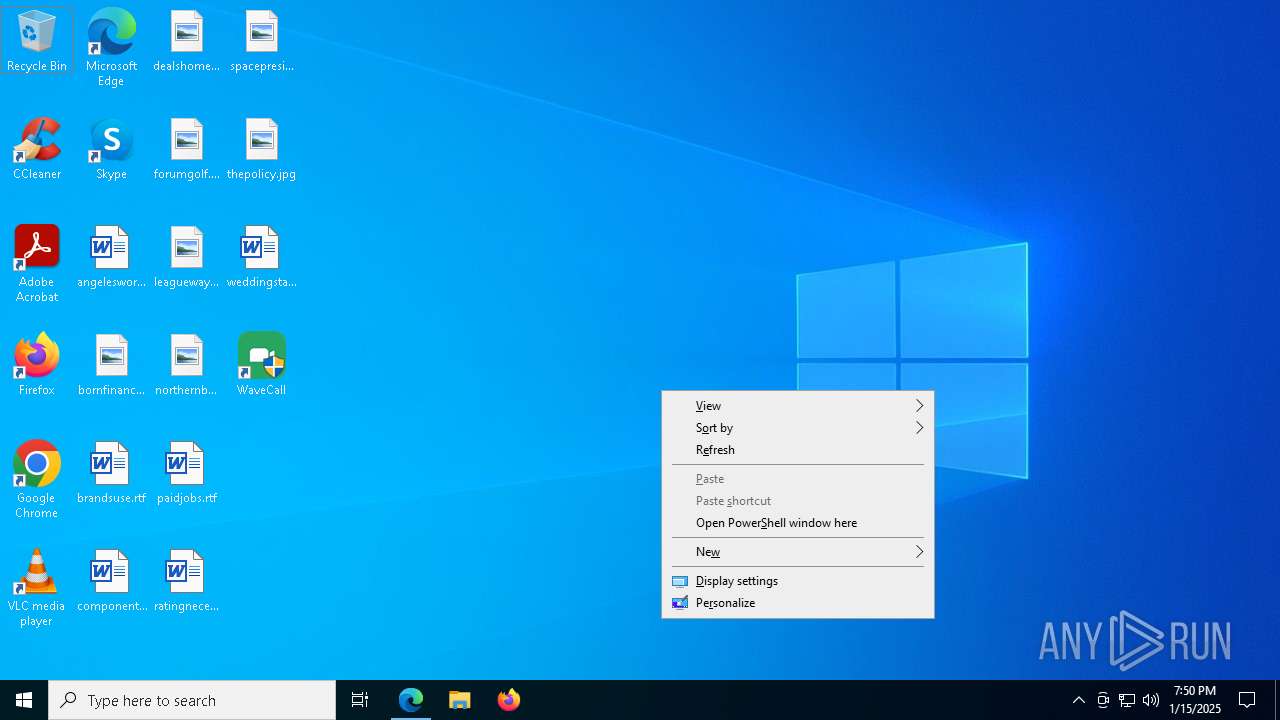Open the volume tray icon

(1151, 700)
